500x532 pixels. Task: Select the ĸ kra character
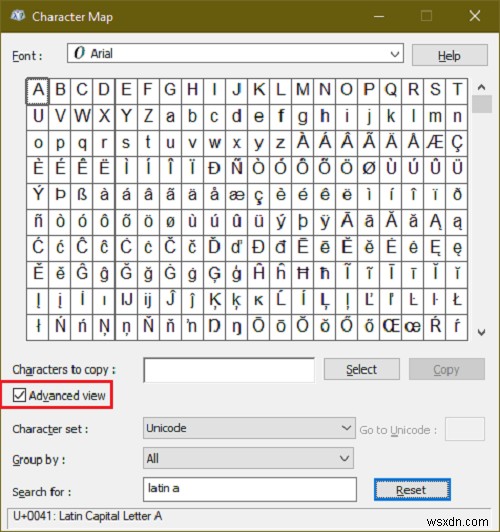(258, 301)
